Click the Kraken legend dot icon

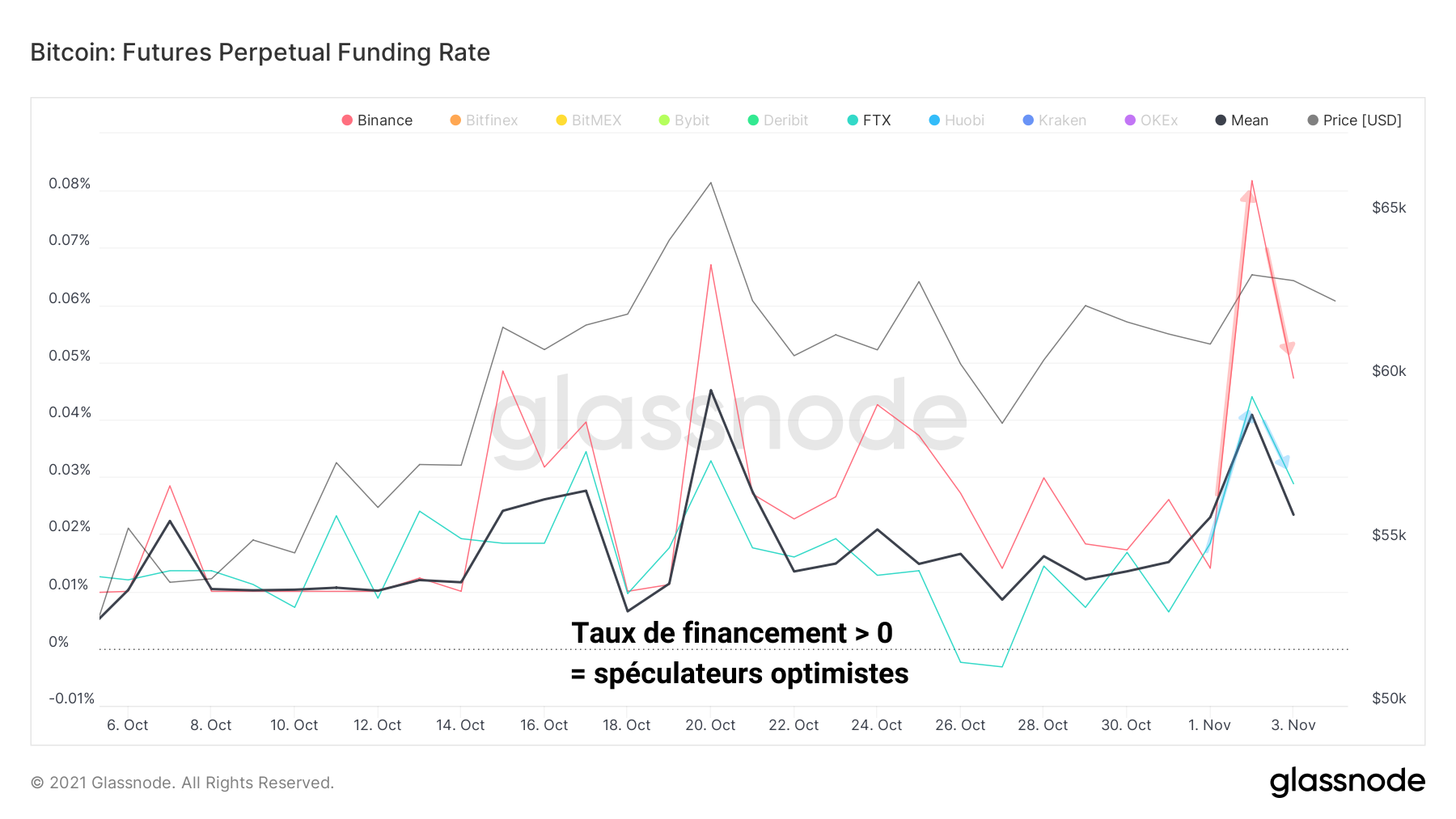pos(1028,120)
